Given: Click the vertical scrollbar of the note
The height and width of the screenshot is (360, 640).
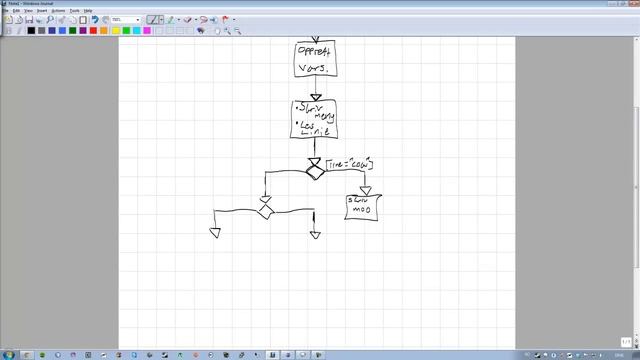Looking at the screenshot, I should pyautogui.click(x=636, y=188).
